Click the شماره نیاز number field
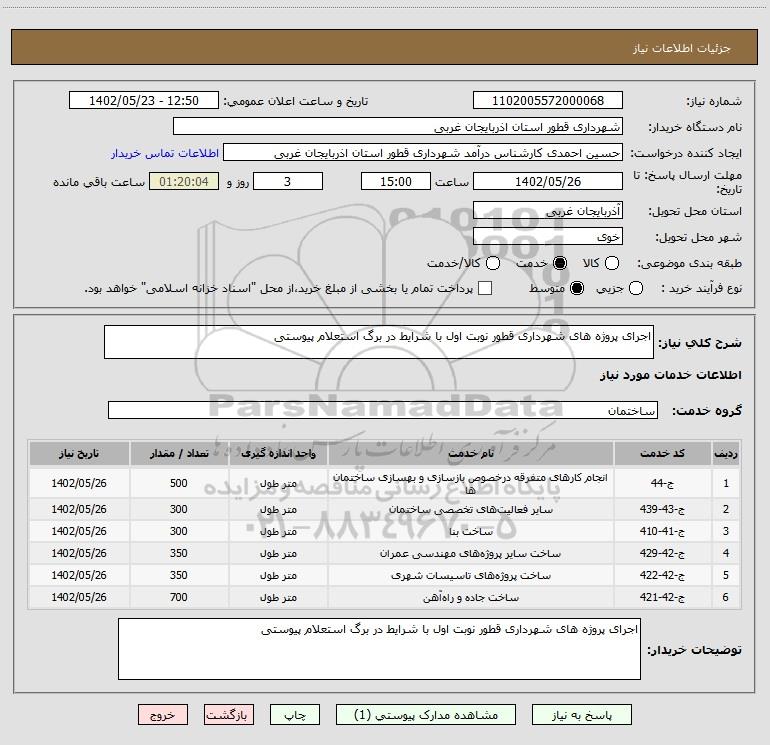Viewport: 770px width, 745px height. pyautogui.click(x=548, y=101)
